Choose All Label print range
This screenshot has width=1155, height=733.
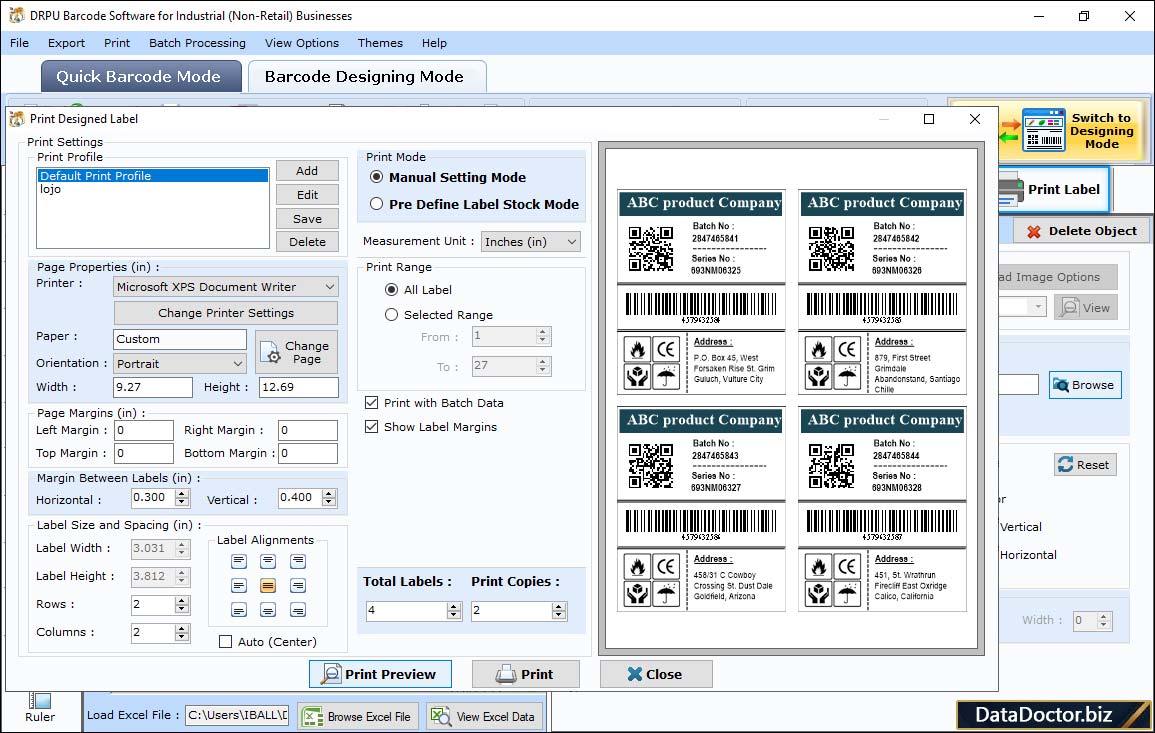pos(392,290)
